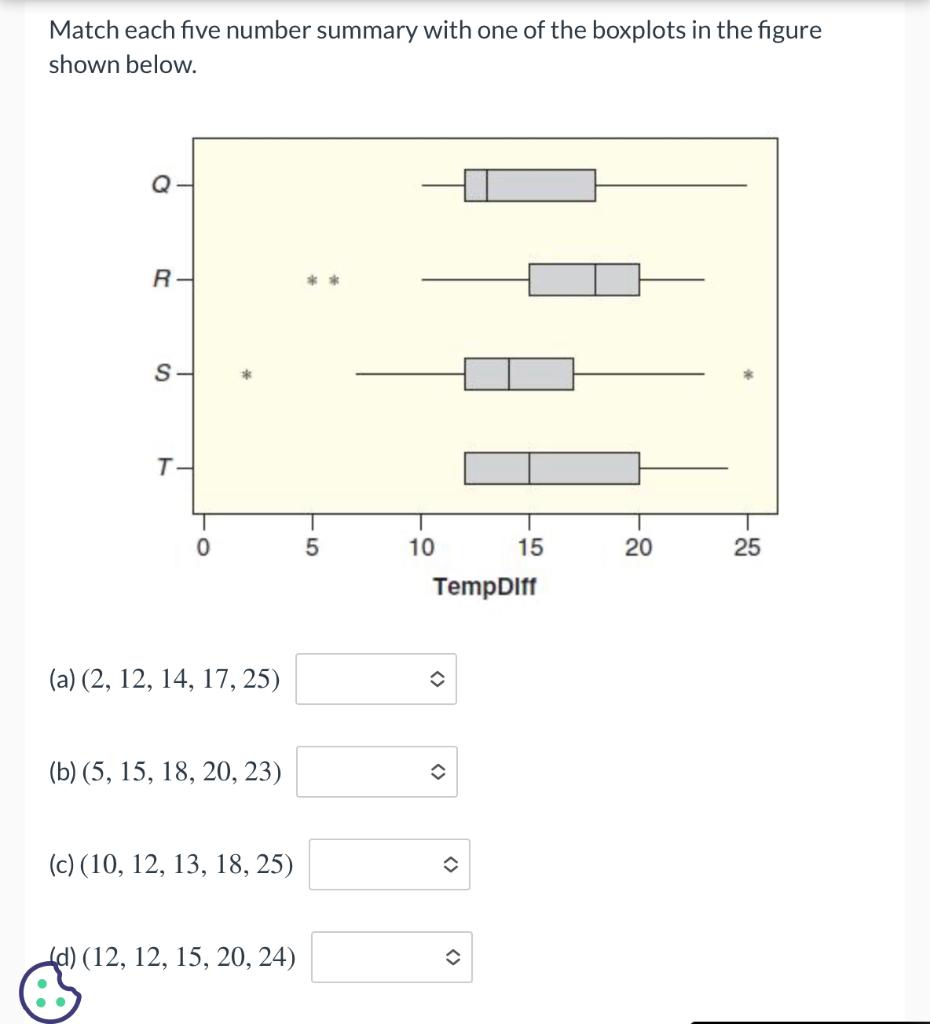Select the boxplot labeled T

(552, 465)
